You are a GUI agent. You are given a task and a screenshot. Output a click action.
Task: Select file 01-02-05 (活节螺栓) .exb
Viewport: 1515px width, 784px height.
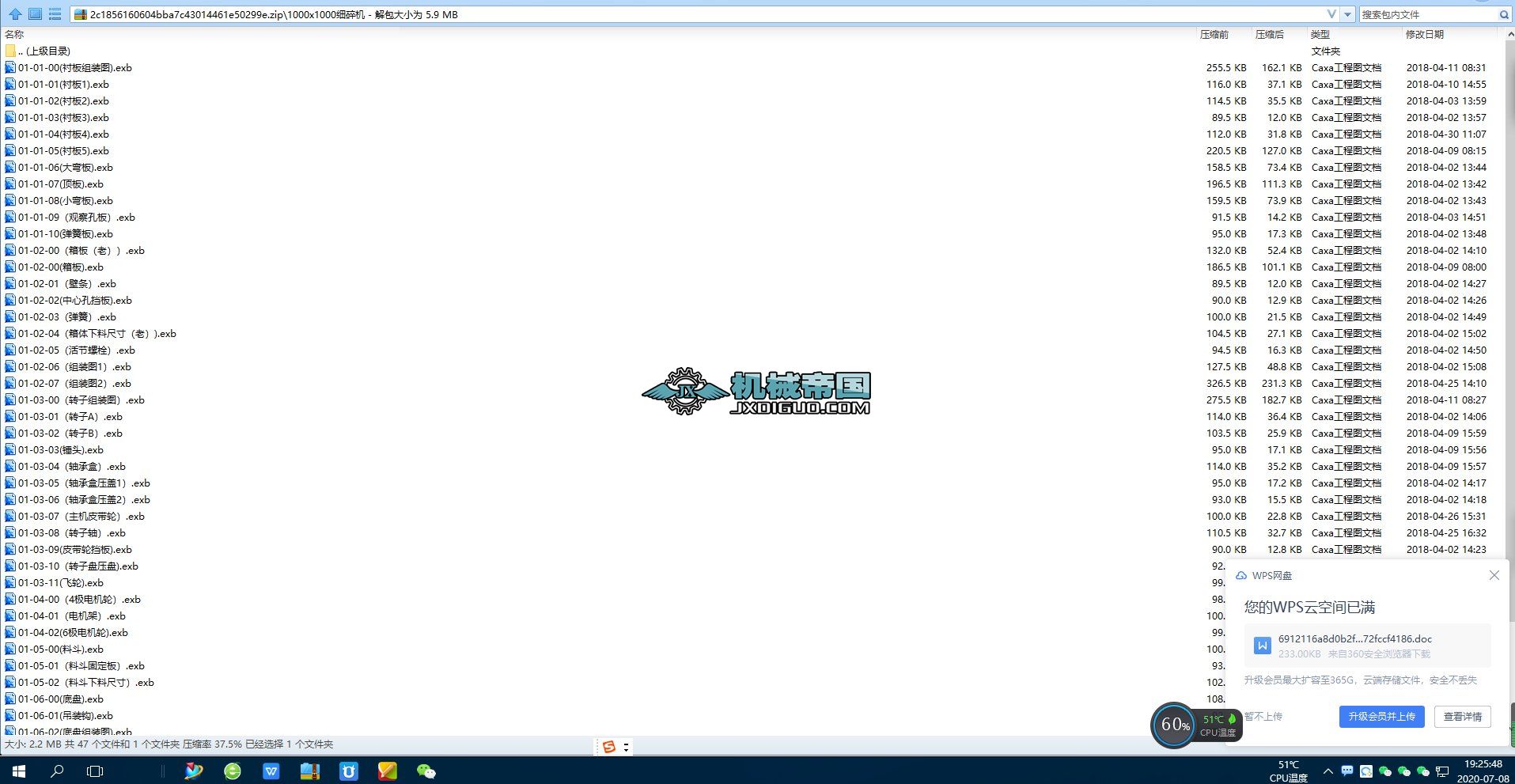click(x=77, y=350)
